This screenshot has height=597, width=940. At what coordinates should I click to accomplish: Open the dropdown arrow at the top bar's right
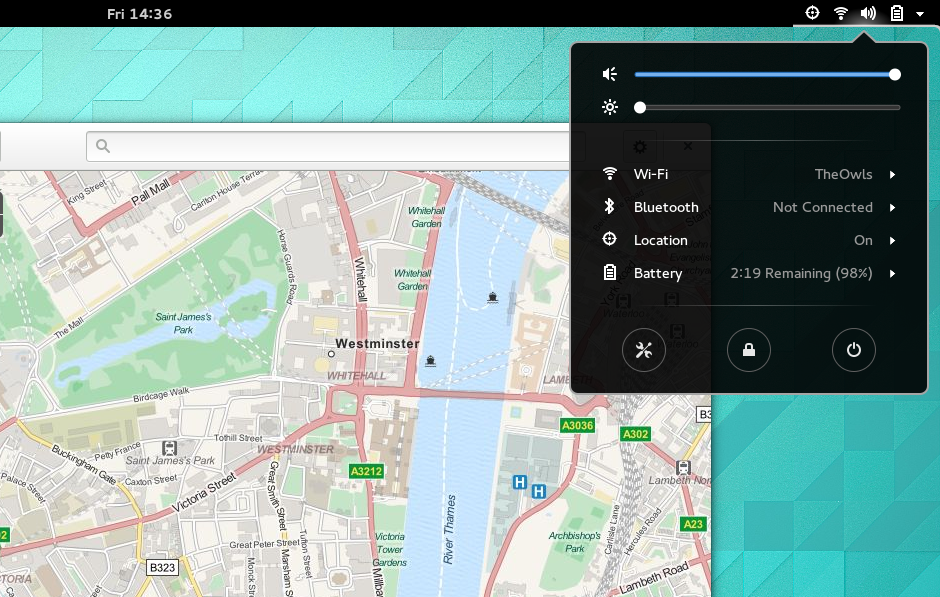(x=918, y=13)
